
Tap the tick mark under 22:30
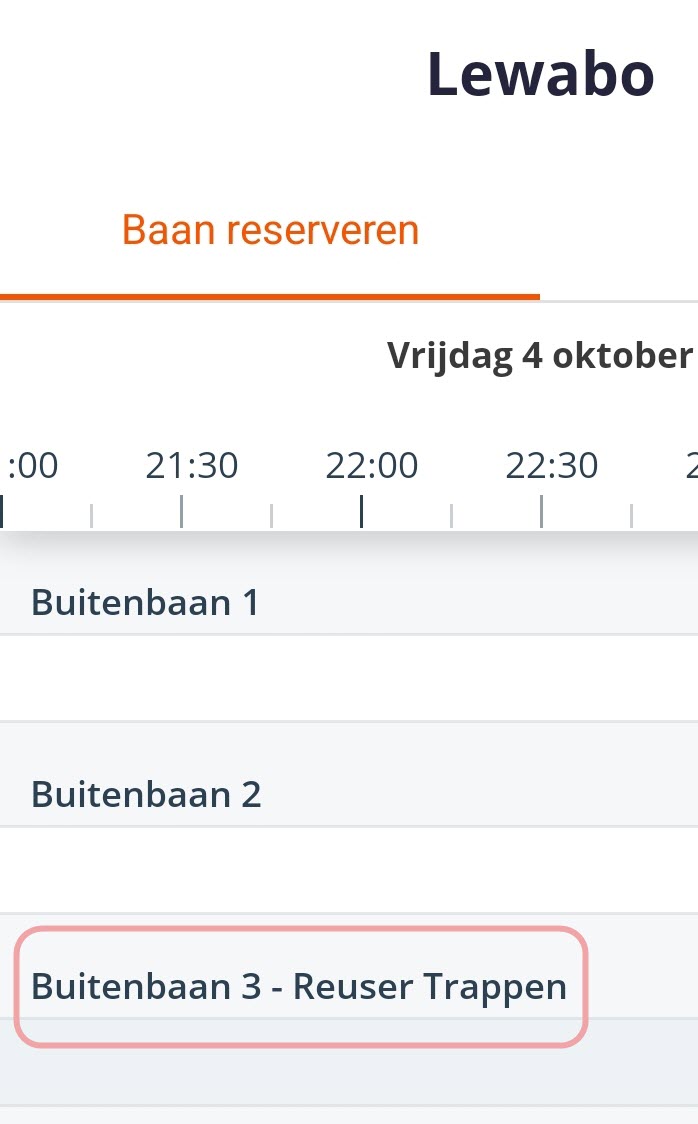coord(541,512)
